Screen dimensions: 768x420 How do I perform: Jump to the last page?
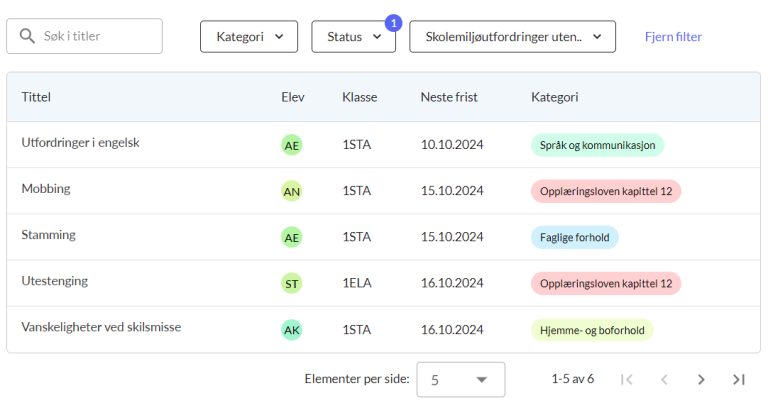(x=739, y=380)
